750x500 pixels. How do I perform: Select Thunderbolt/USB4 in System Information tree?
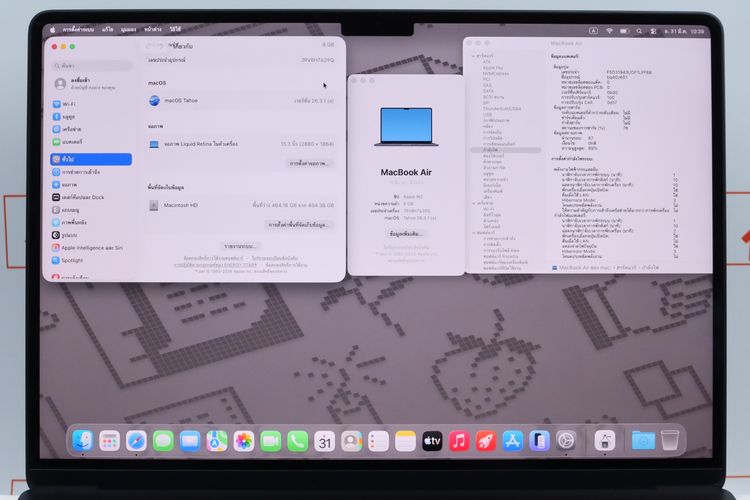click(x=502, y=109)
